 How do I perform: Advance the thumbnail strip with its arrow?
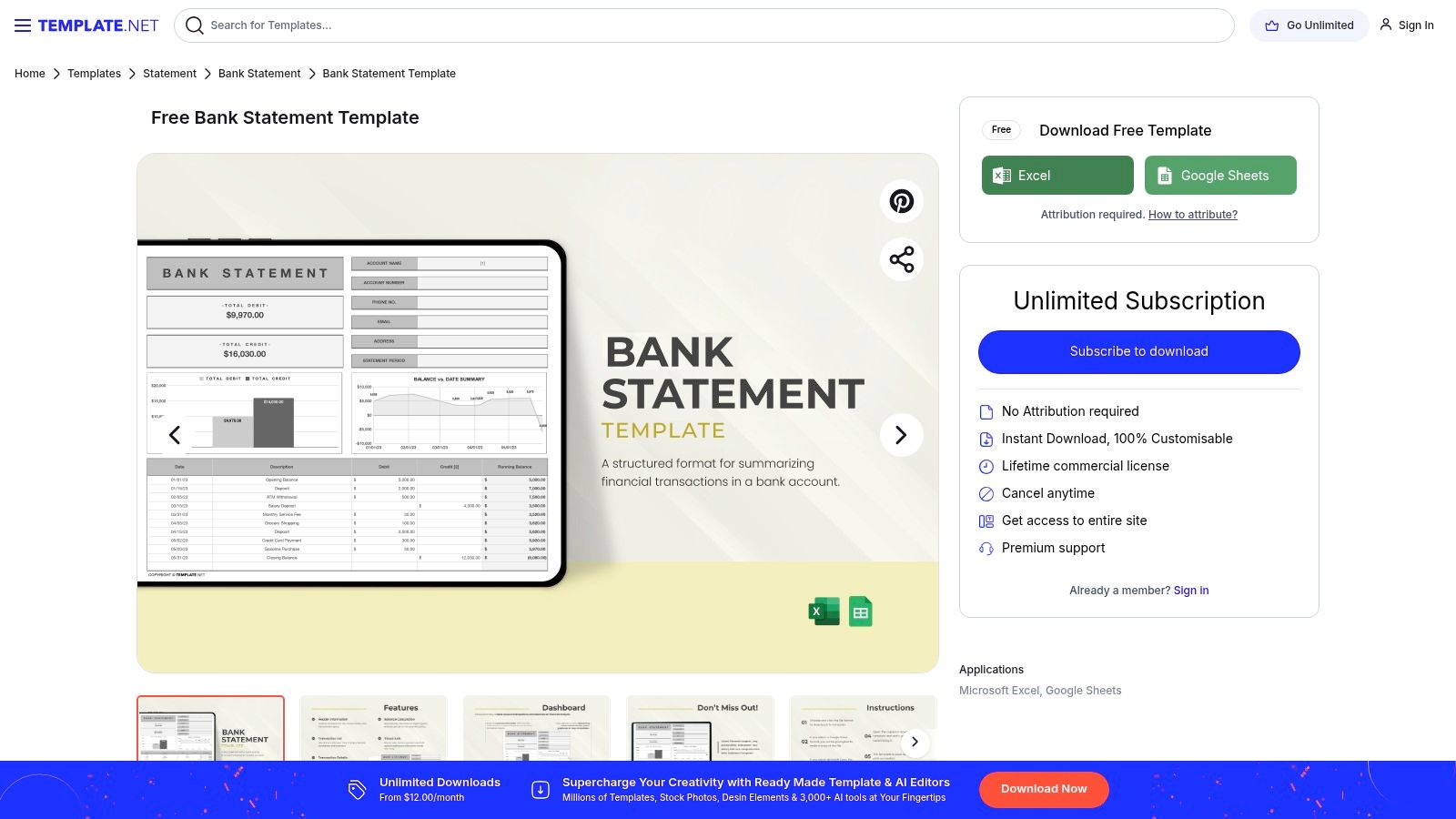coord(915,742)
